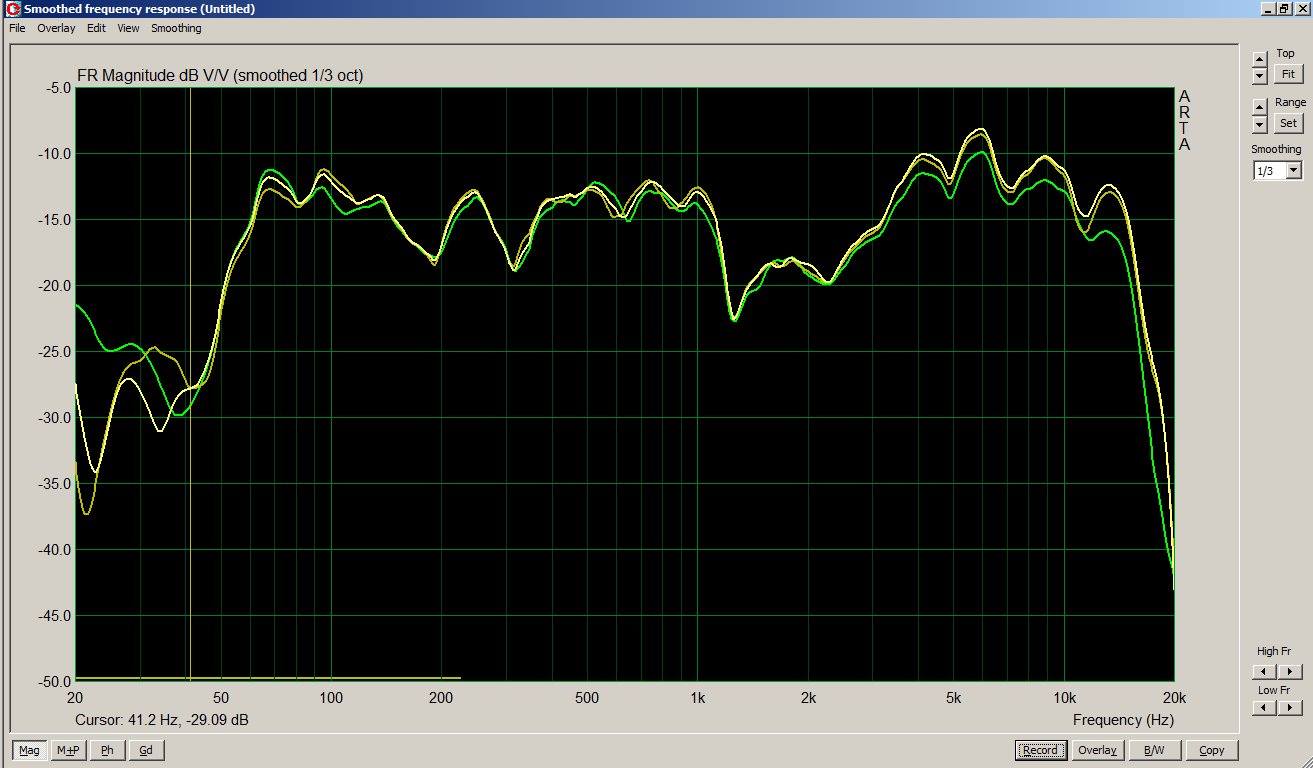Move Low Fr limit left
Viewport: 1313px width, 768px height.
coord(1264,708)
